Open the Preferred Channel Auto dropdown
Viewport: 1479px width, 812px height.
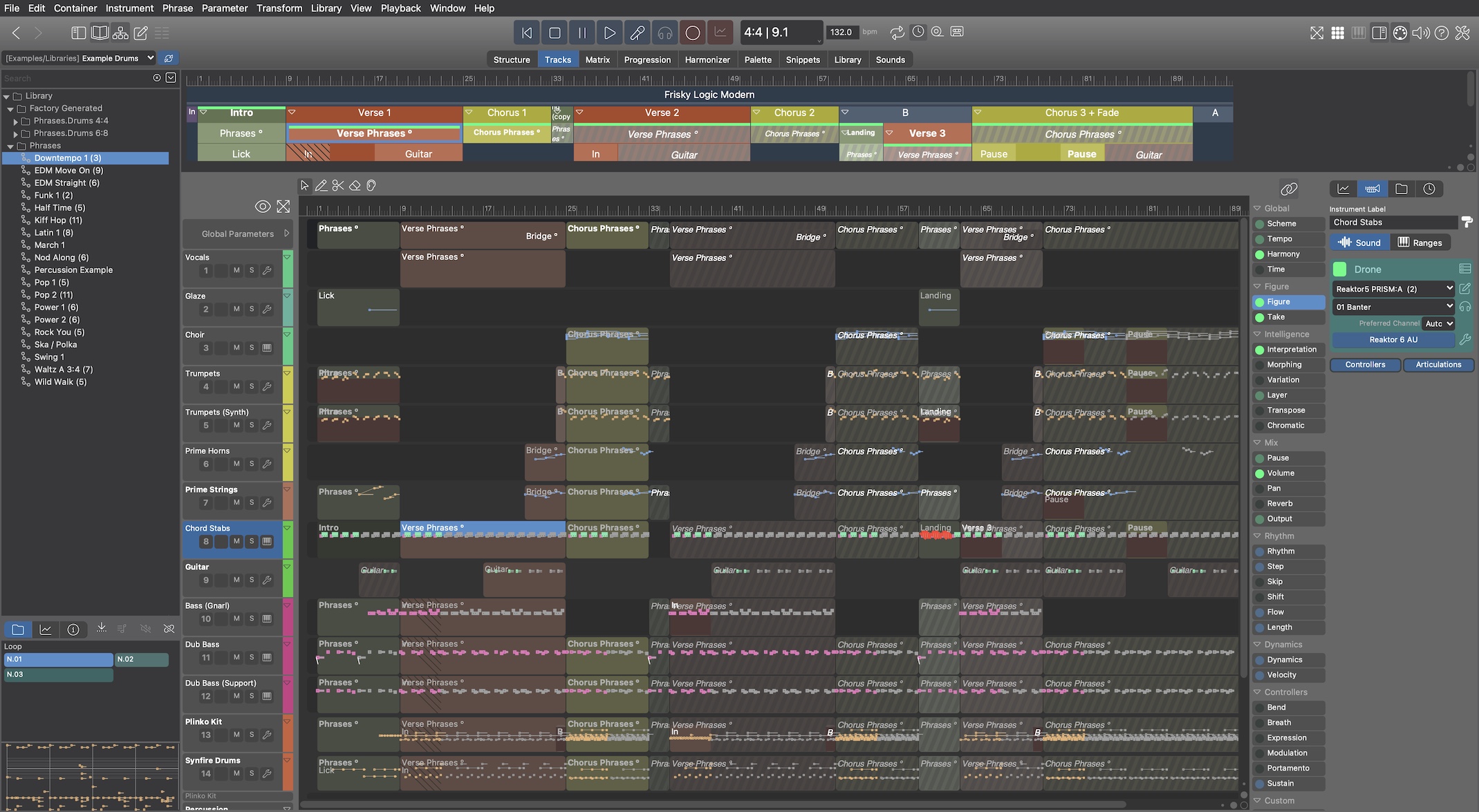(1439, 323)
